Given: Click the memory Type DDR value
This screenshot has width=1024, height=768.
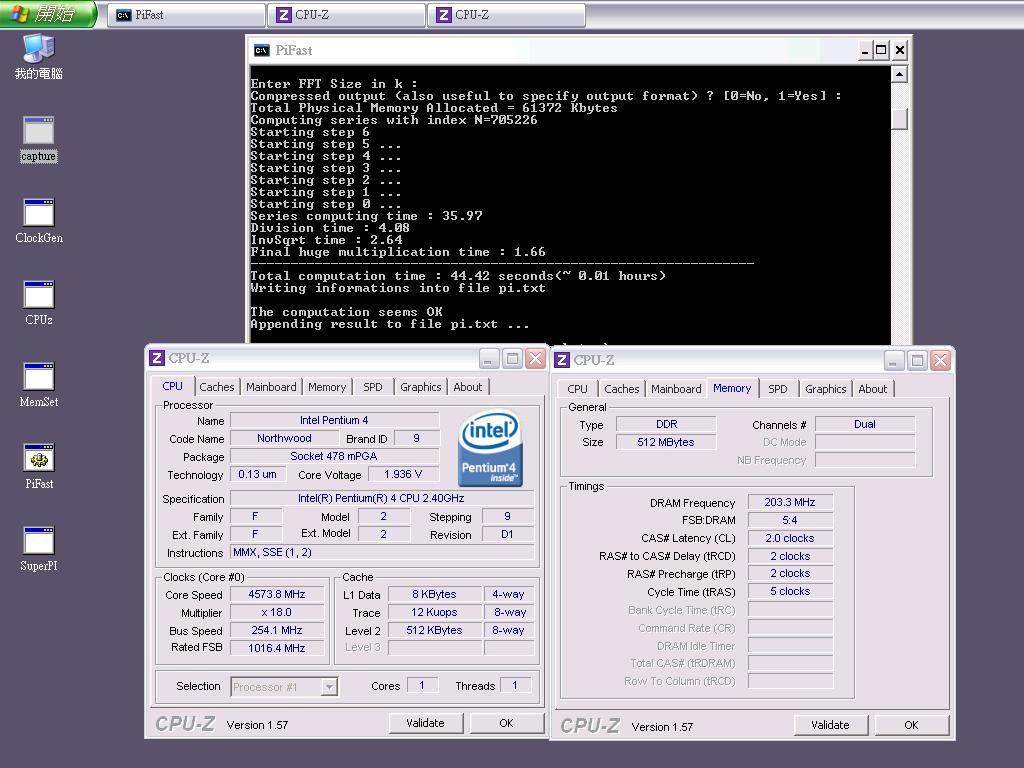Looking at the screenshot, I should [666, 424].
